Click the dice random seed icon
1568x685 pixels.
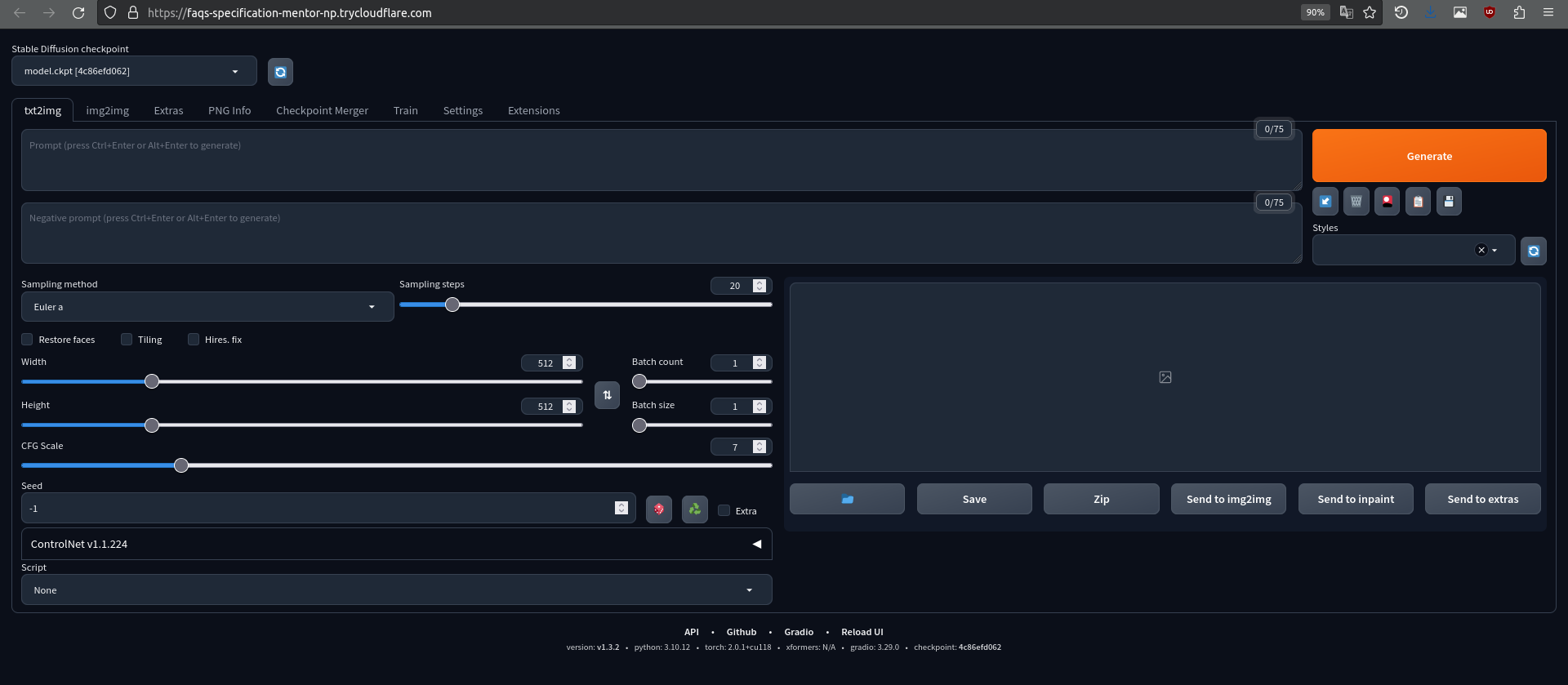click(x=658, y=509)
